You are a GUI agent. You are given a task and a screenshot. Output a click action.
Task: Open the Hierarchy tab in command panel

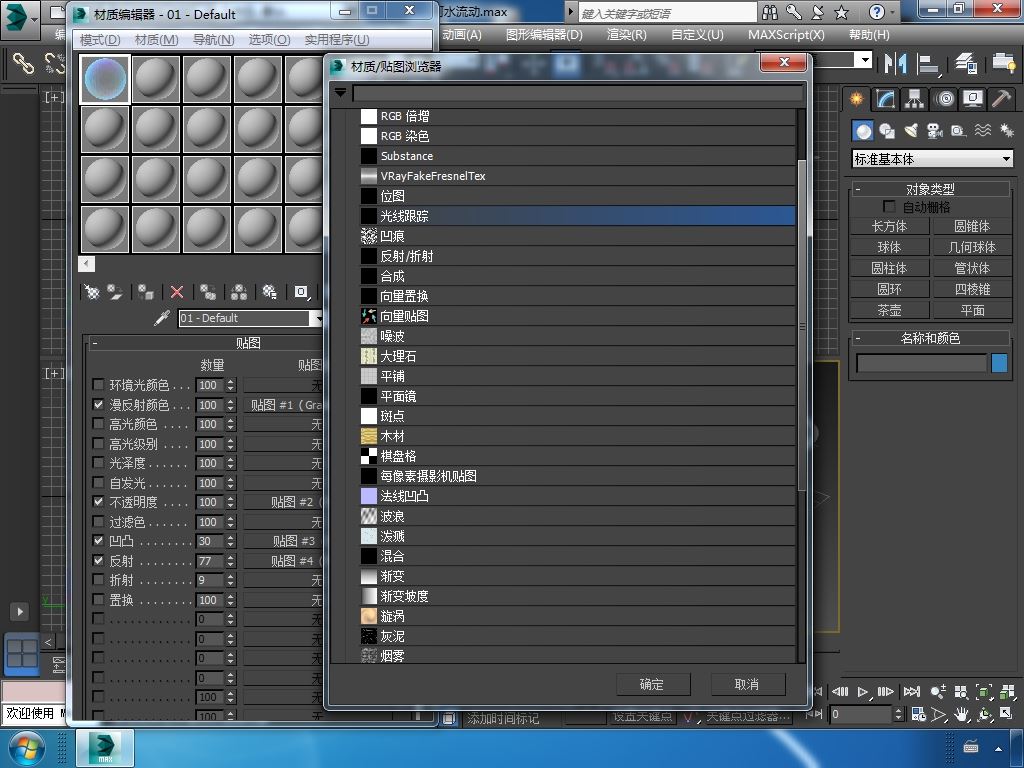[x=914, y=99]
